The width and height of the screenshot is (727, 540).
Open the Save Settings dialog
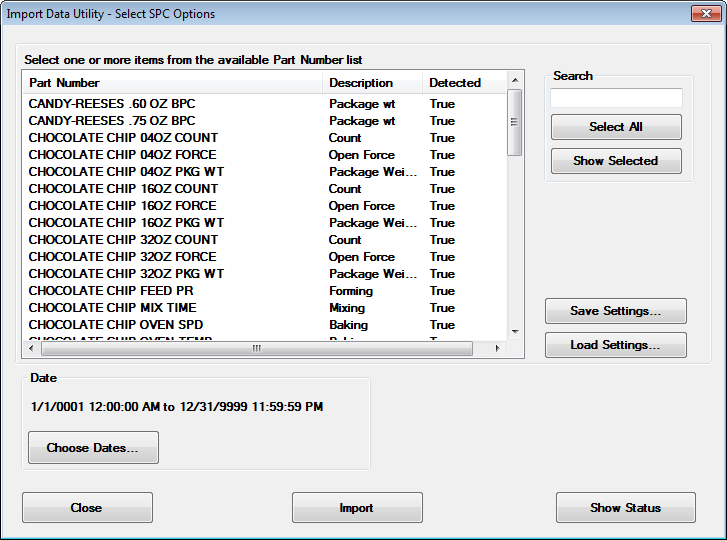(x=615, y=311)
